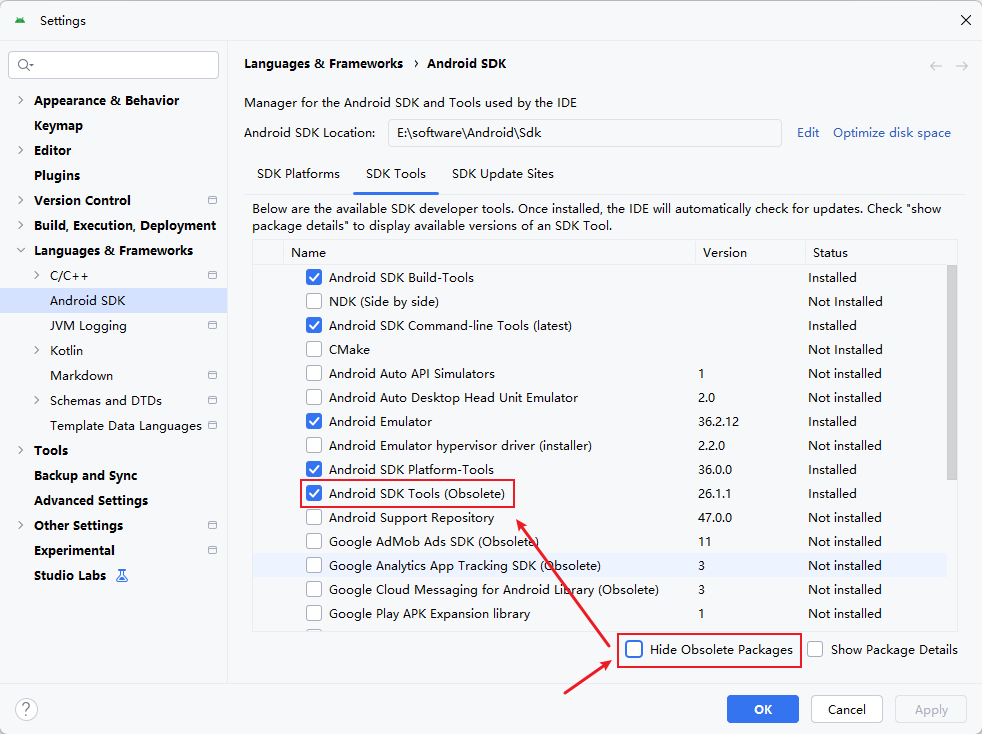Collapse the Languages & Frameworks tree node
Screen dimensions: 982x734
pos(21,251)
